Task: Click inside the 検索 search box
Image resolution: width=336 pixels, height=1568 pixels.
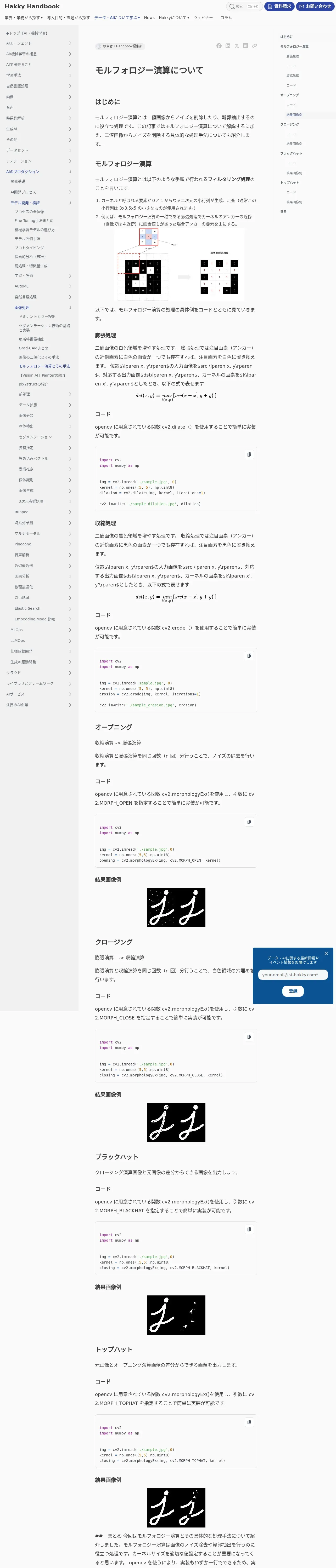Action: (244, 6)
